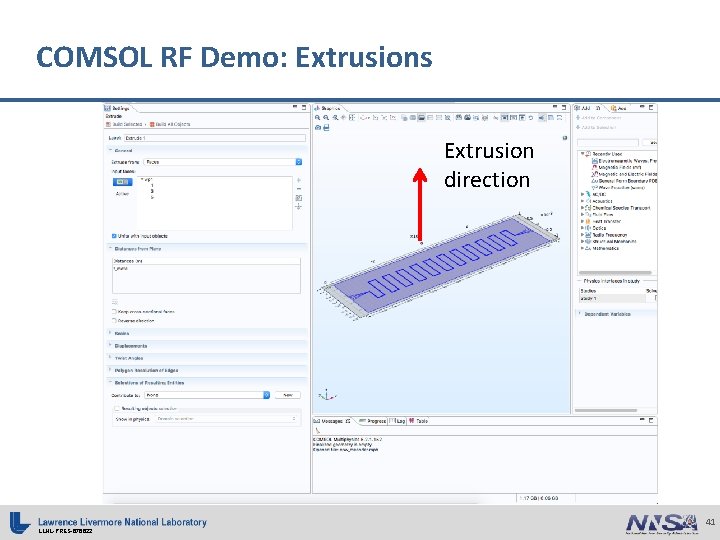Switch to the Messages tab

click(x=332, y=421)
